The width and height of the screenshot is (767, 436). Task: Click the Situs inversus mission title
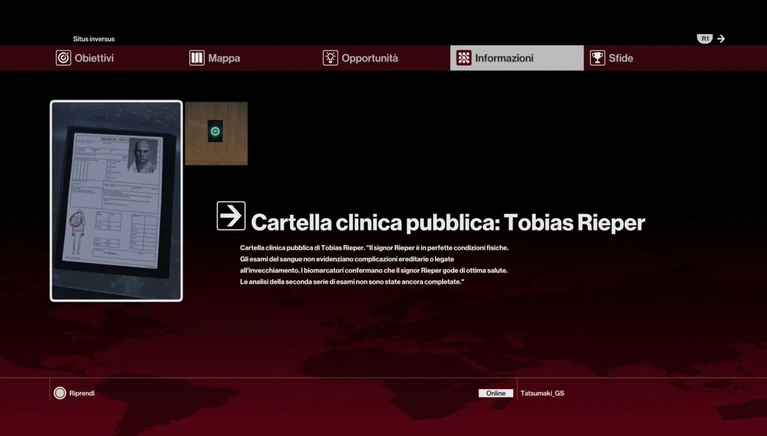(x=94, y=39)
